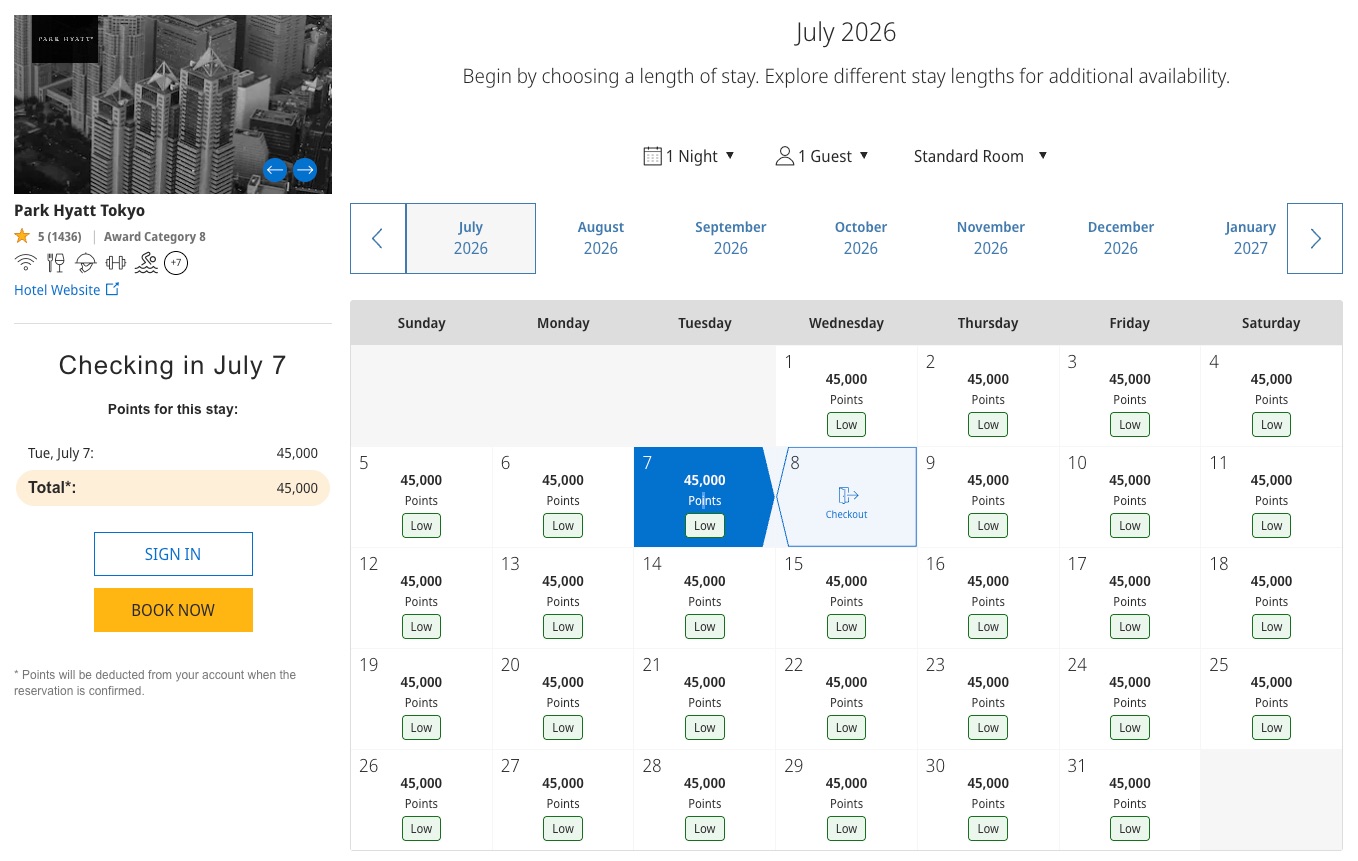Viewport: 1358px width, 861px height.
Task: Select July 6 on the calendar
Action: point(563,497)
